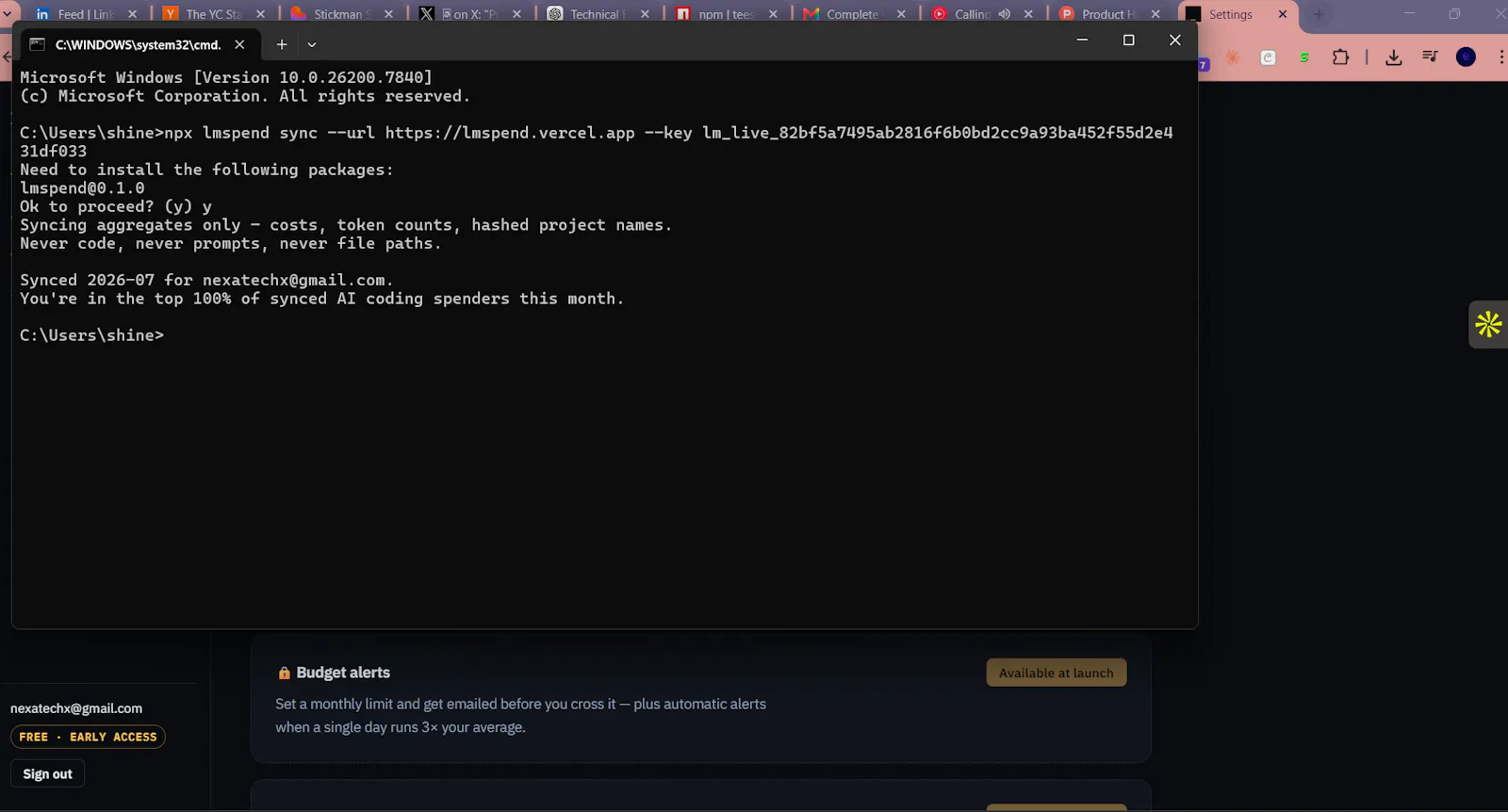
Task: Close the Feed LinkedIn browser tab
Action: pos(132,14)
